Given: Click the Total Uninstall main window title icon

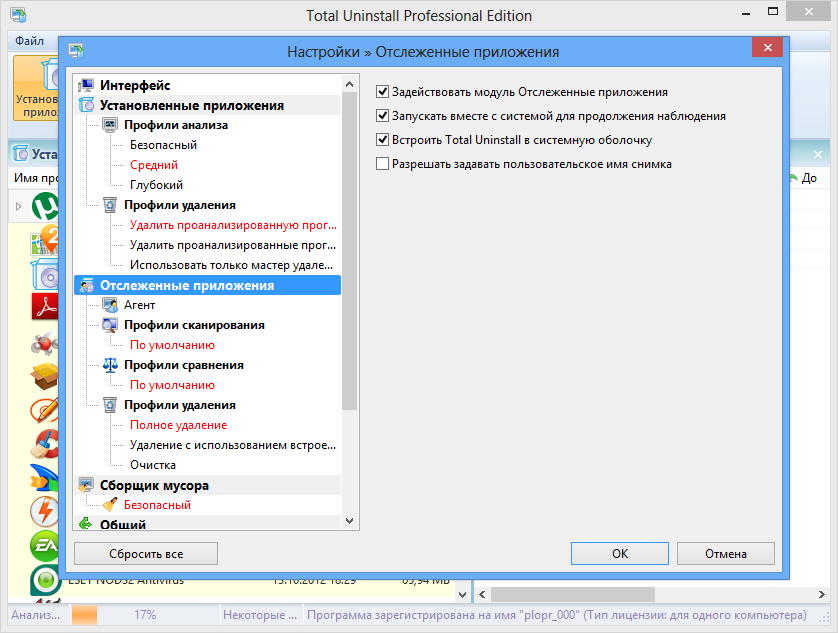Looking at the screenshot, I should (x=18, y=15).
